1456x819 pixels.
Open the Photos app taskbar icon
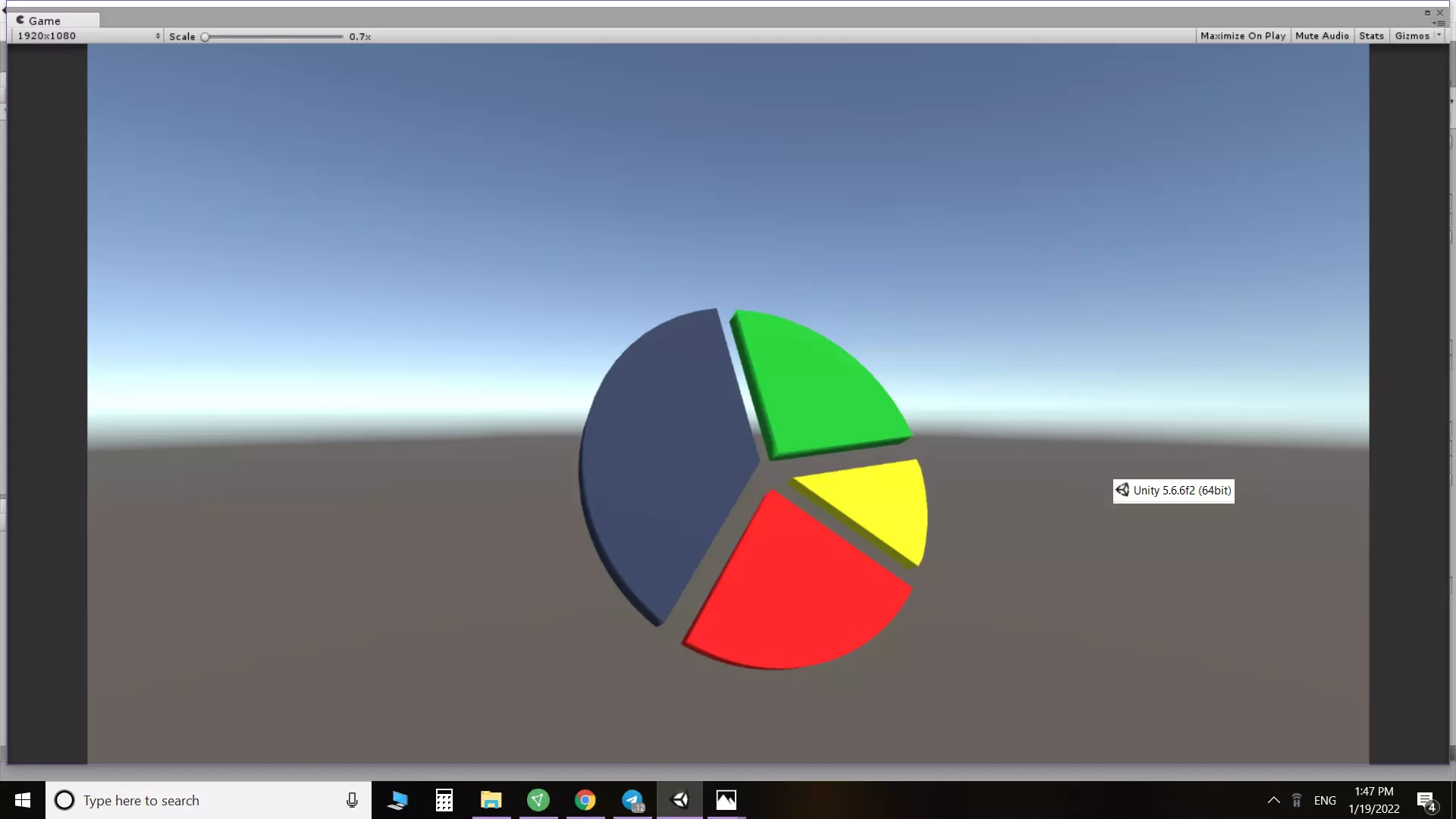pos(726,800)
